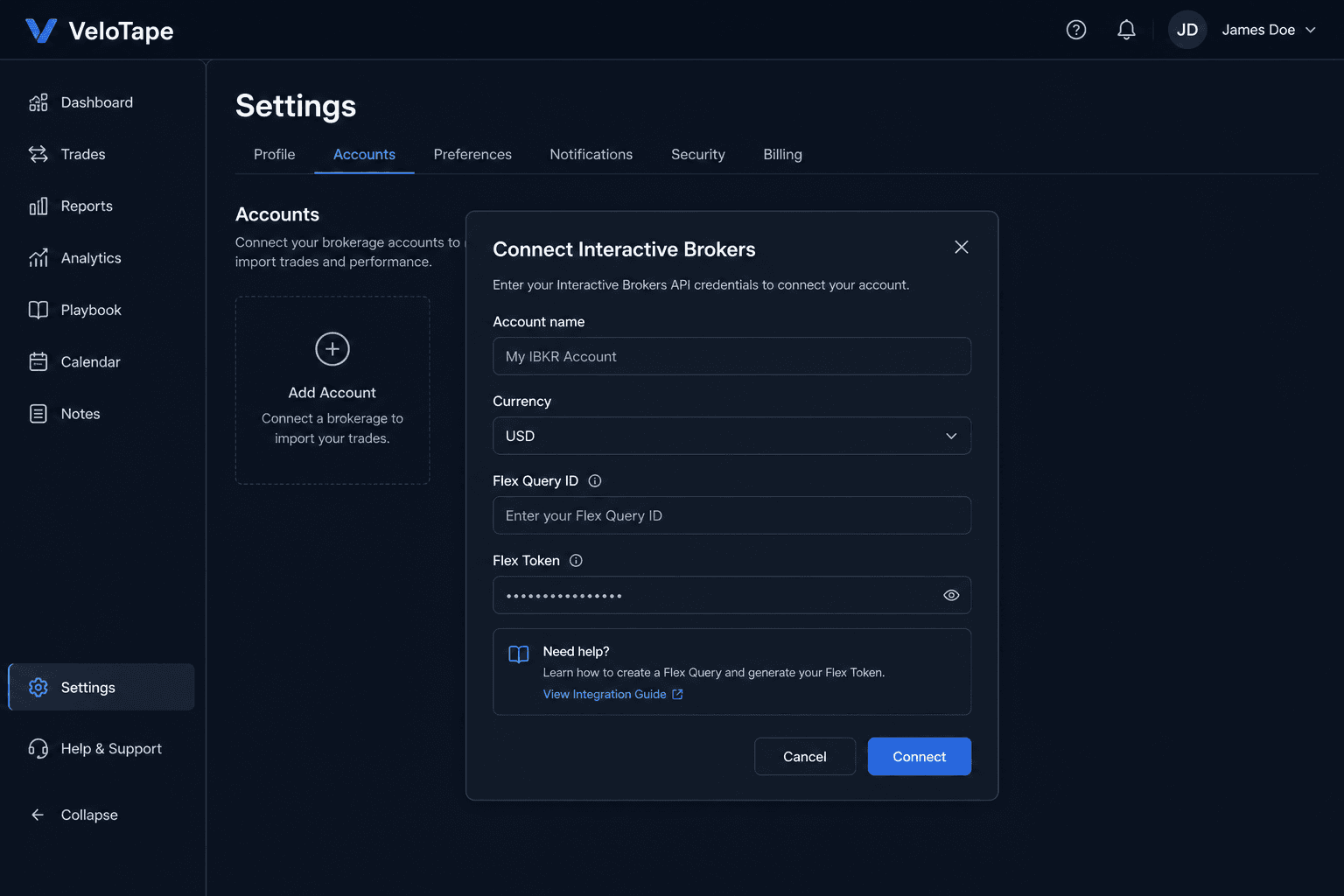1344x896 pixels.
Task: Click the Analytics chart icon
Action: click(x=38, y=258)
